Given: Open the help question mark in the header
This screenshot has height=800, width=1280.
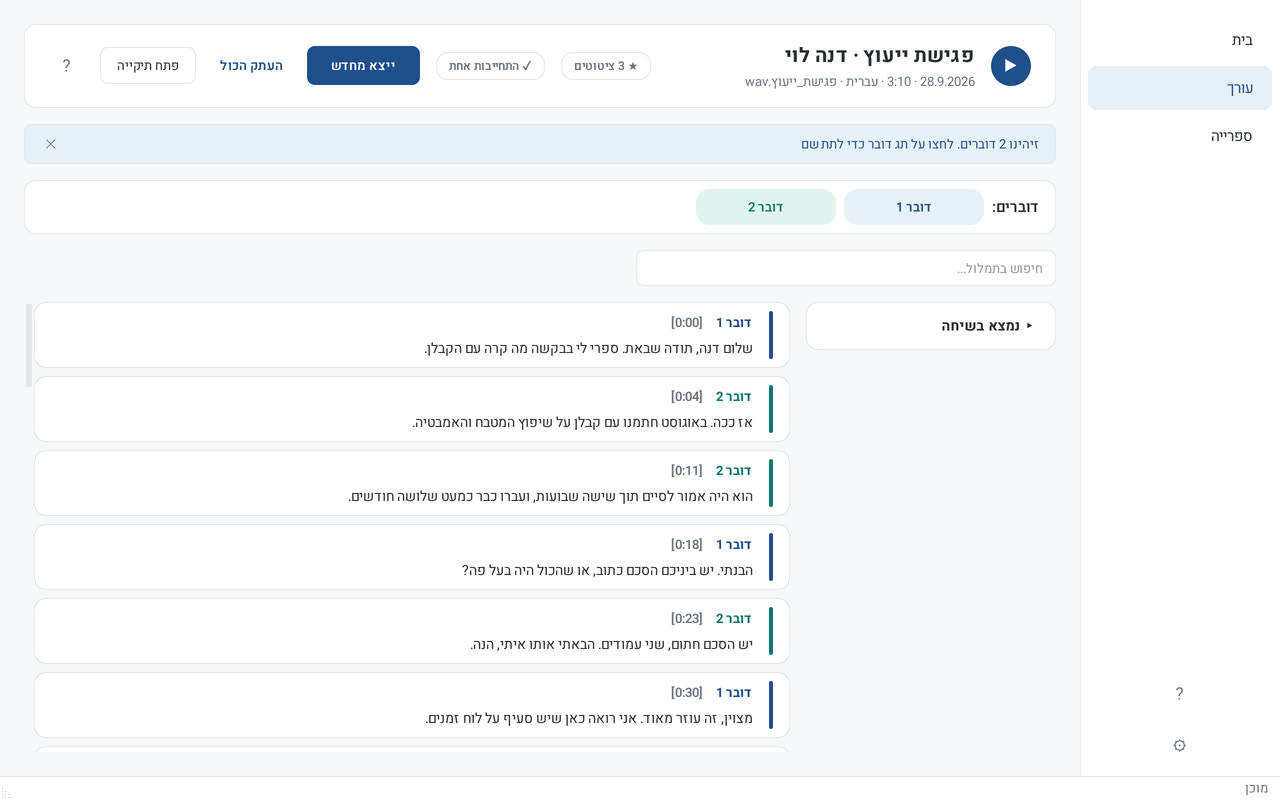Looking at the screenshot, I should click(x=66, y=66).
